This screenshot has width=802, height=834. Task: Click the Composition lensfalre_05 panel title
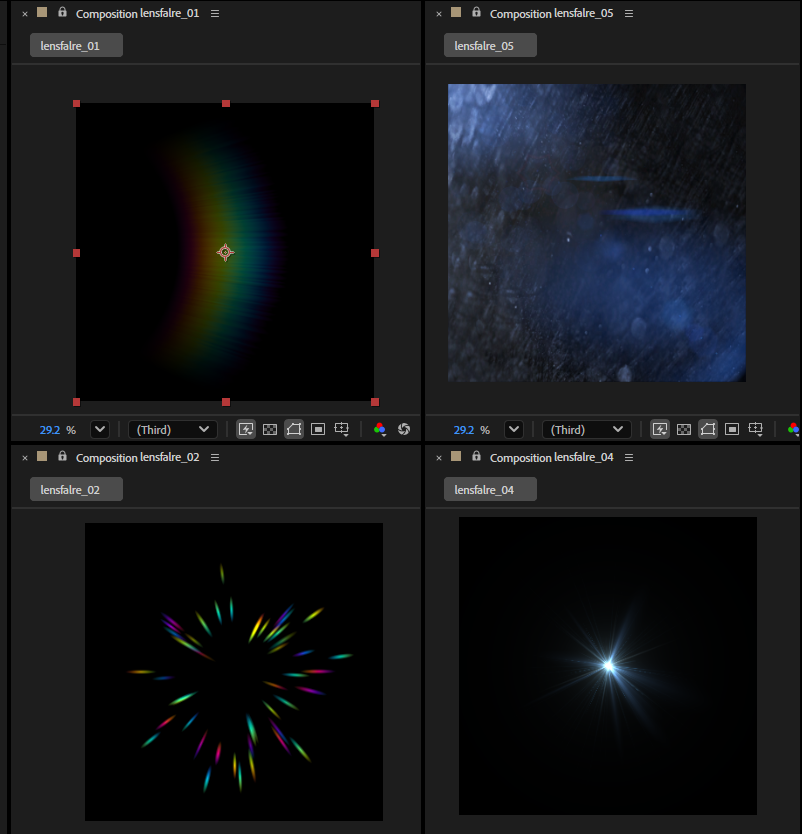coord(552,13)
